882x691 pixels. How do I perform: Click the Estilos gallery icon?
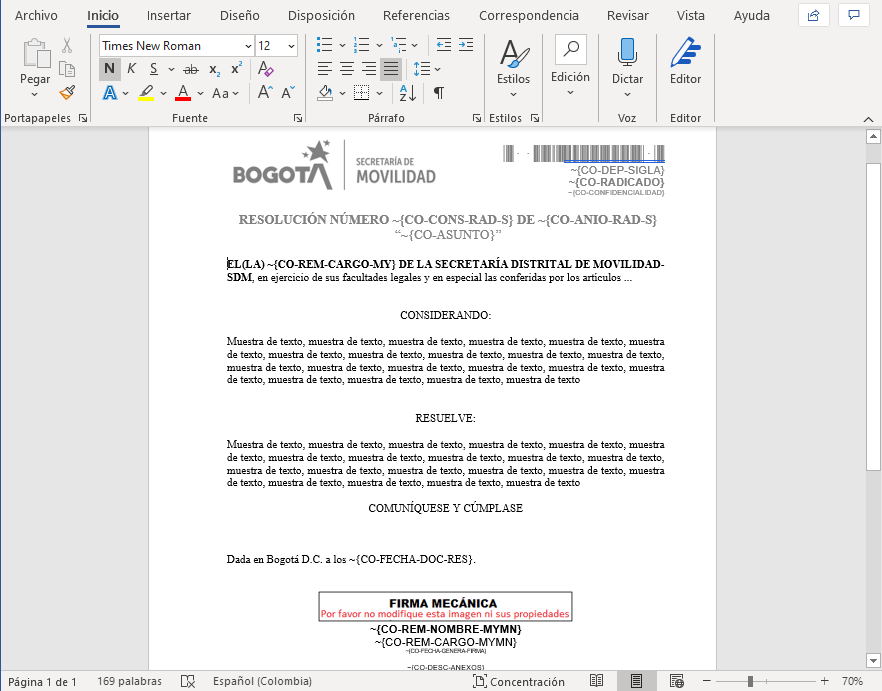pos(514,54)
